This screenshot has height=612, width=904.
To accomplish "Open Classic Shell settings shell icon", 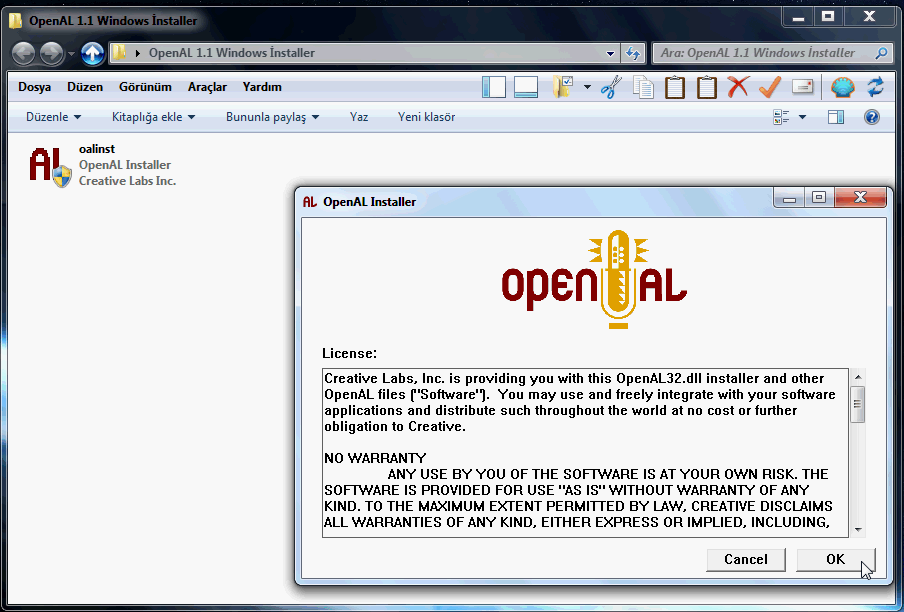I will pyautogui.click(x=842, y=87).
